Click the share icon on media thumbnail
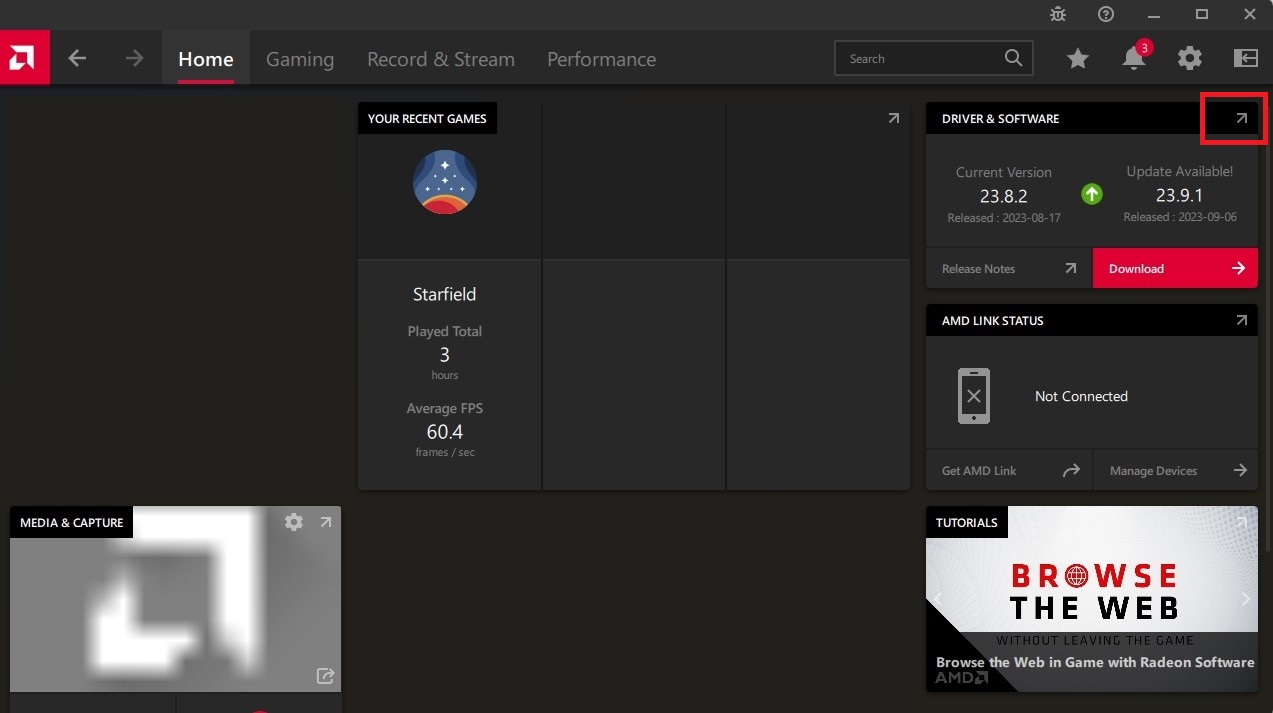 tap(325, 676)
